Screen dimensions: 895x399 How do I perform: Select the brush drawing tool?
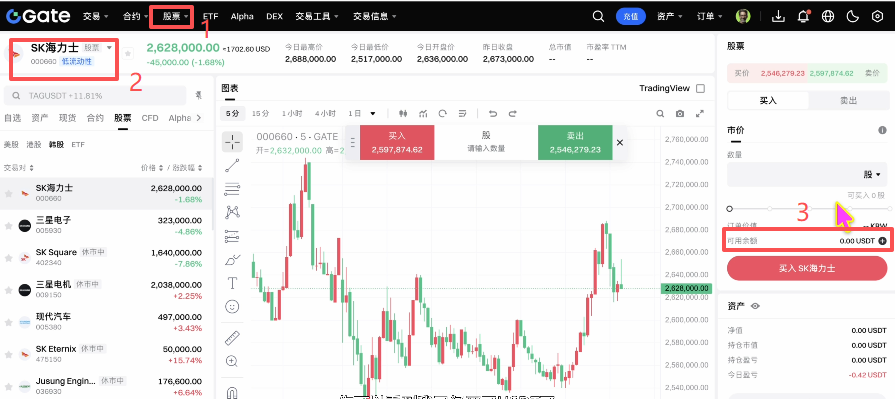[x=232, y=260]
